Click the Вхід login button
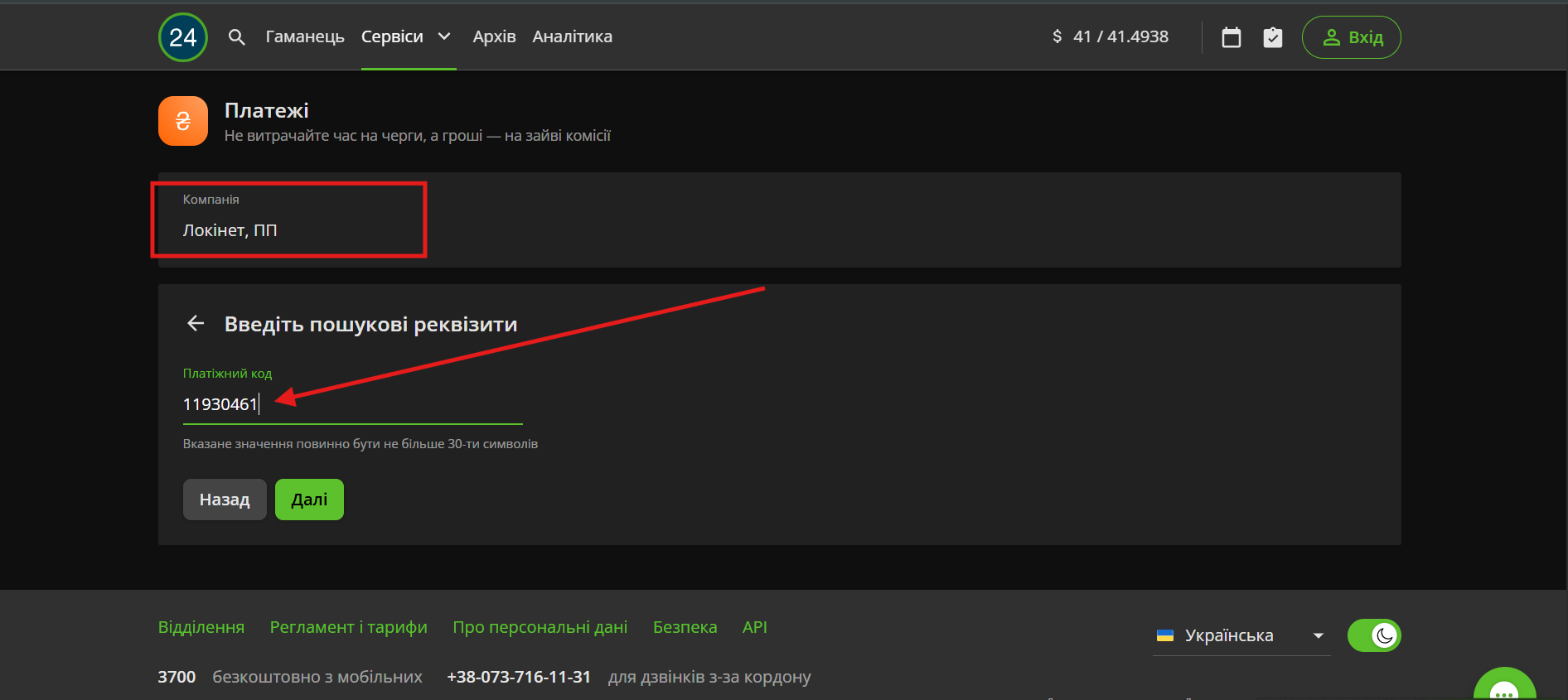Screen dimensions: 1568x700 click(x=1352, y=37)
